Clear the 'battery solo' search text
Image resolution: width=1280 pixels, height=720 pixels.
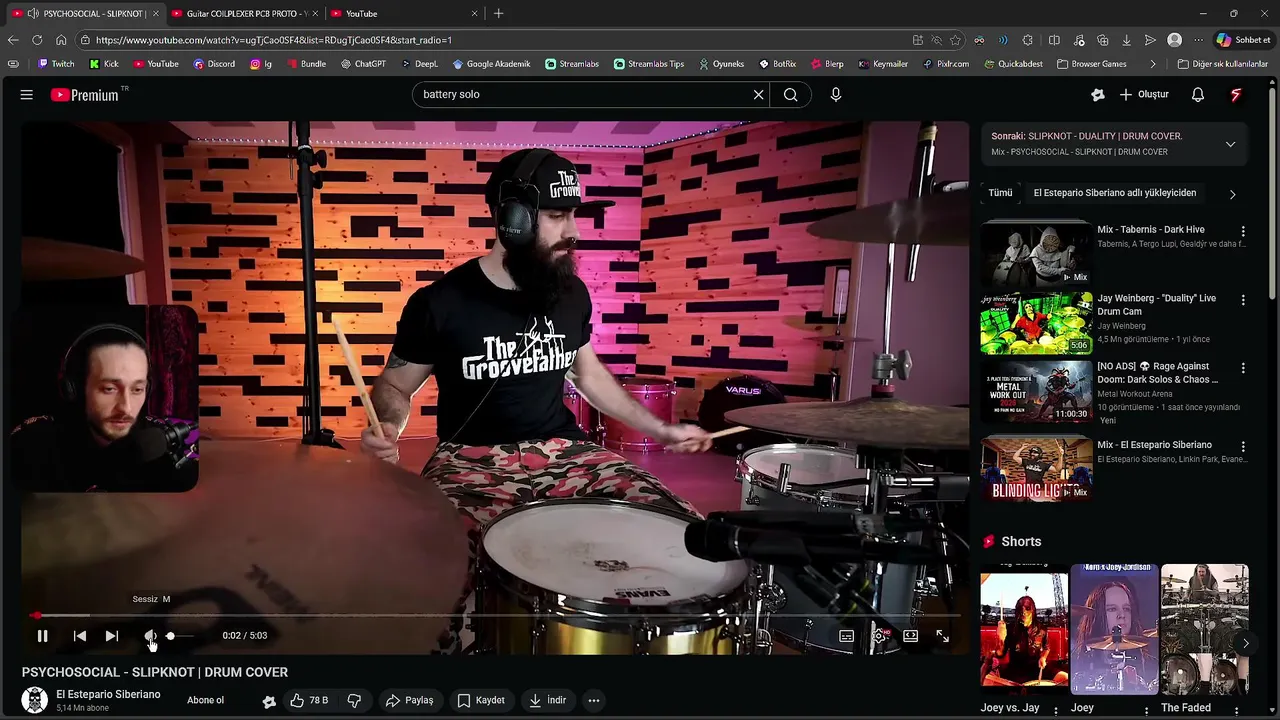pyautogui.click(x=758, y=95)
